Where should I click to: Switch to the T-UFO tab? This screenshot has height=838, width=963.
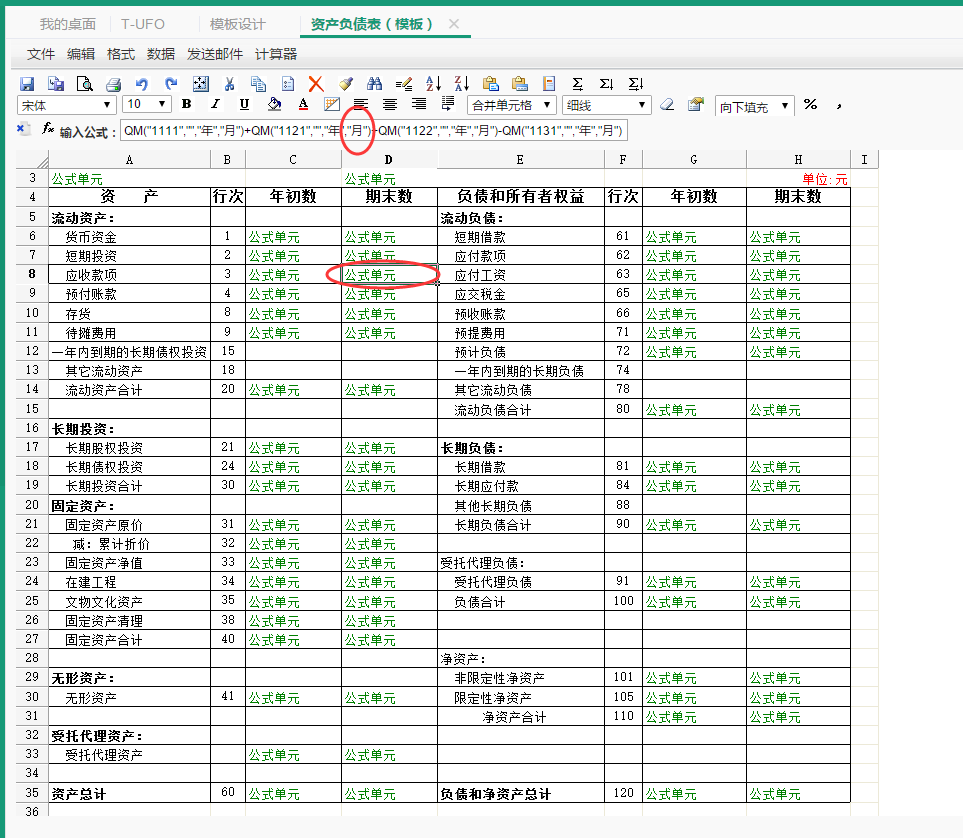142,24
